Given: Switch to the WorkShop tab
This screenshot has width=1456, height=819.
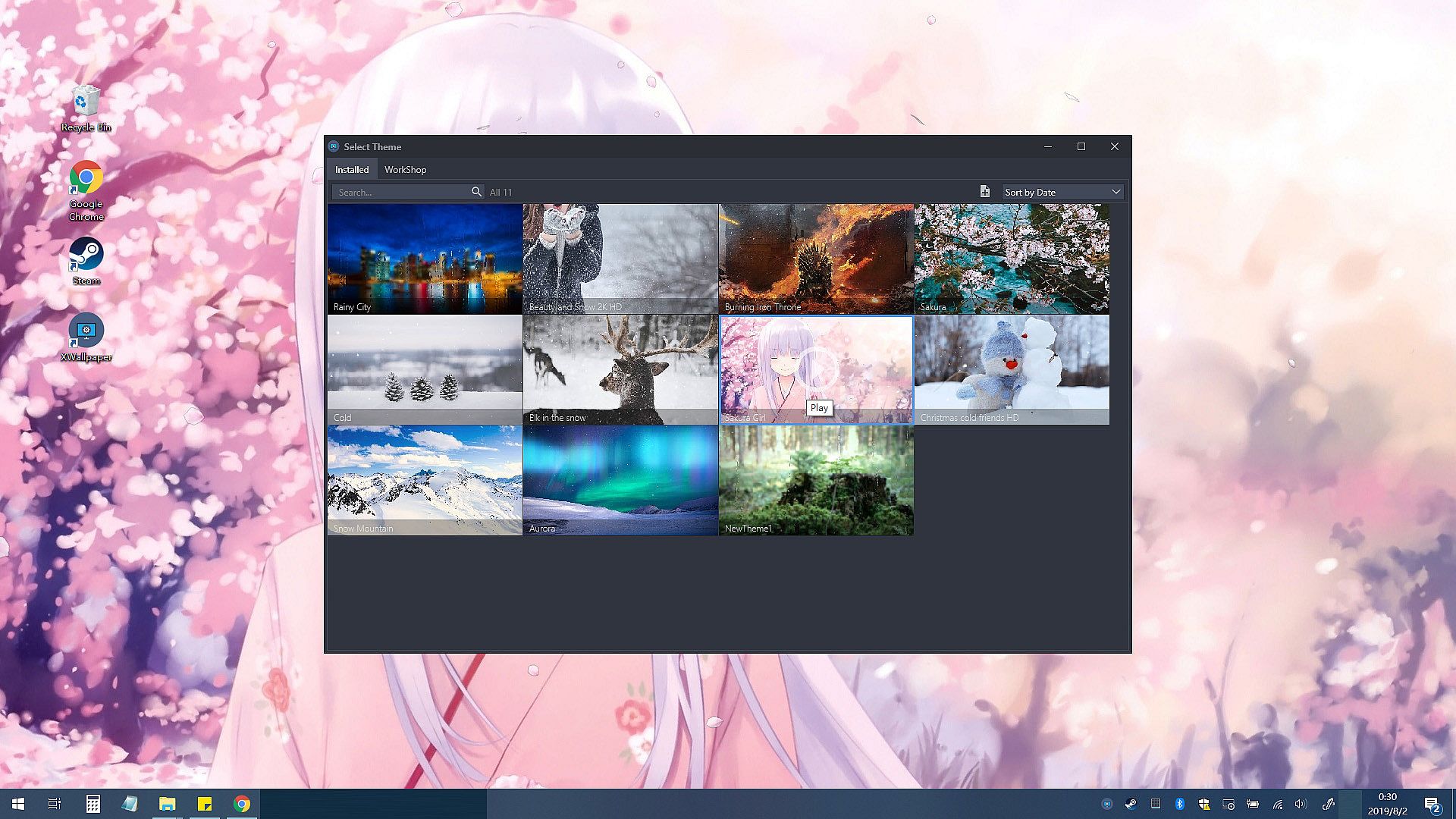Looking at the screenshot, I should coord(405,169).
